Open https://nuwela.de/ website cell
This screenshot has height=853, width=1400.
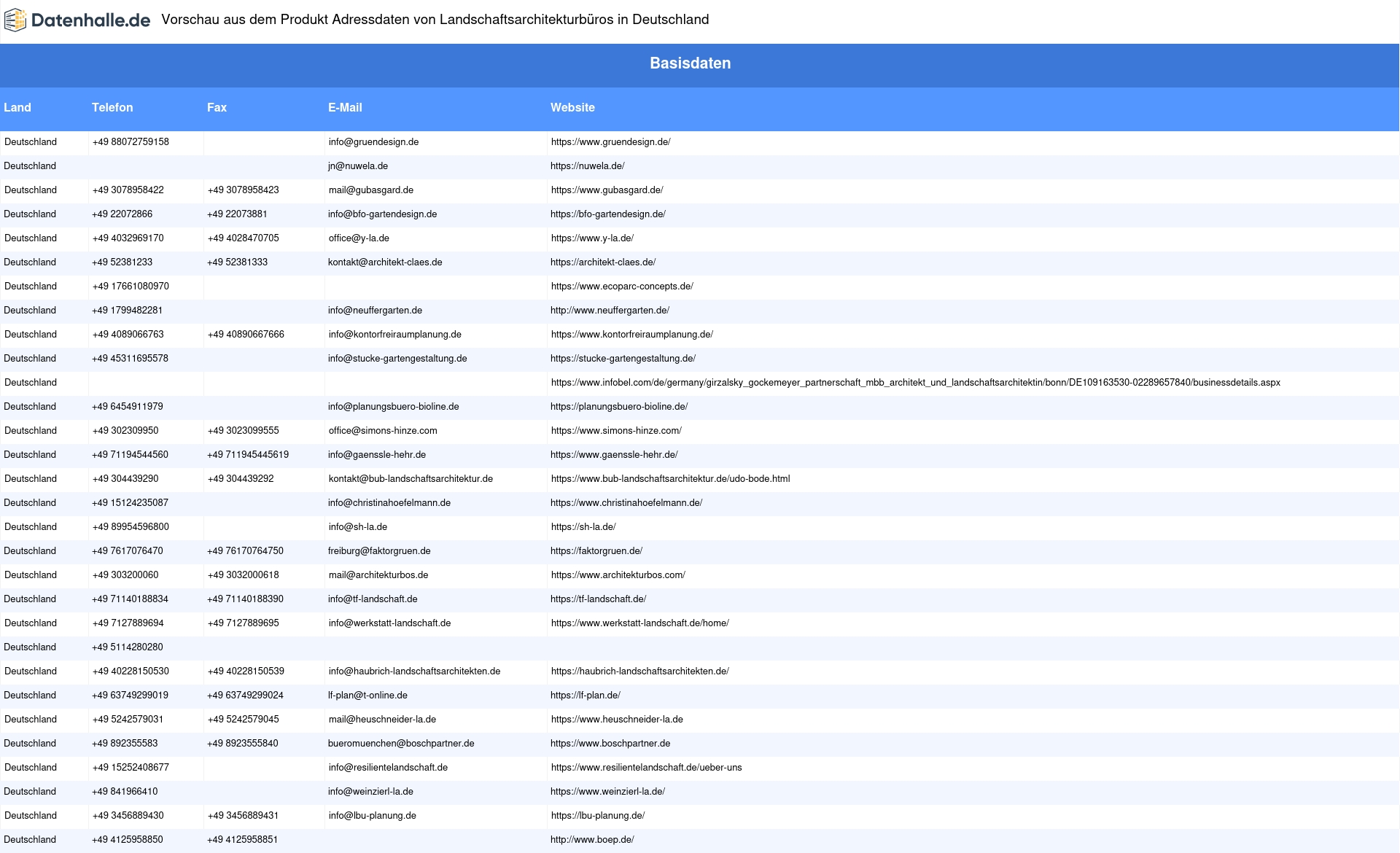click(588, 166)
